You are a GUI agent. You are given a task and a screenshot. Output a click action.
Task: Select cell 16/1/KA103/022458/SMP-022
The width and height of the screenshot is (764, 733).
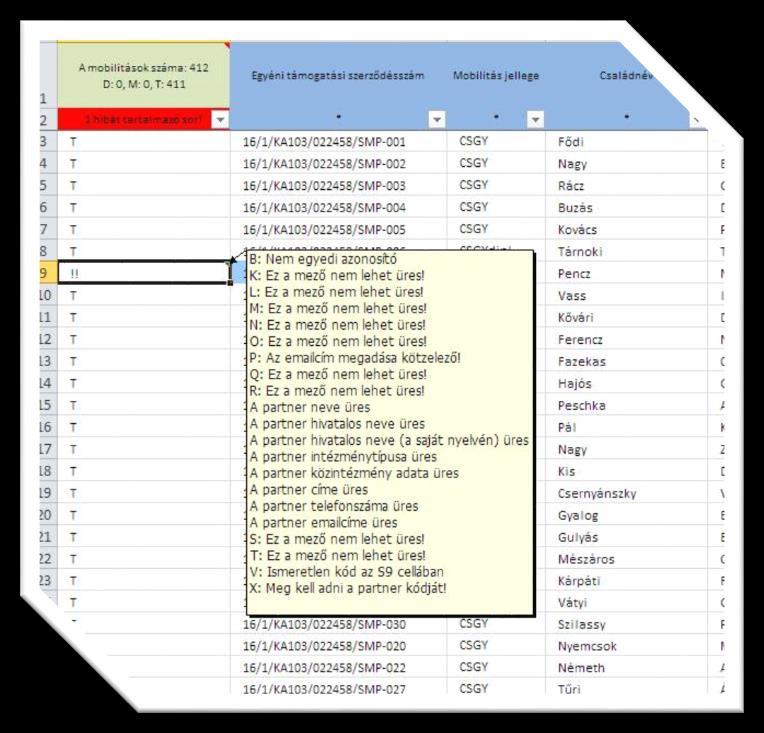click(x=339, y=668)
